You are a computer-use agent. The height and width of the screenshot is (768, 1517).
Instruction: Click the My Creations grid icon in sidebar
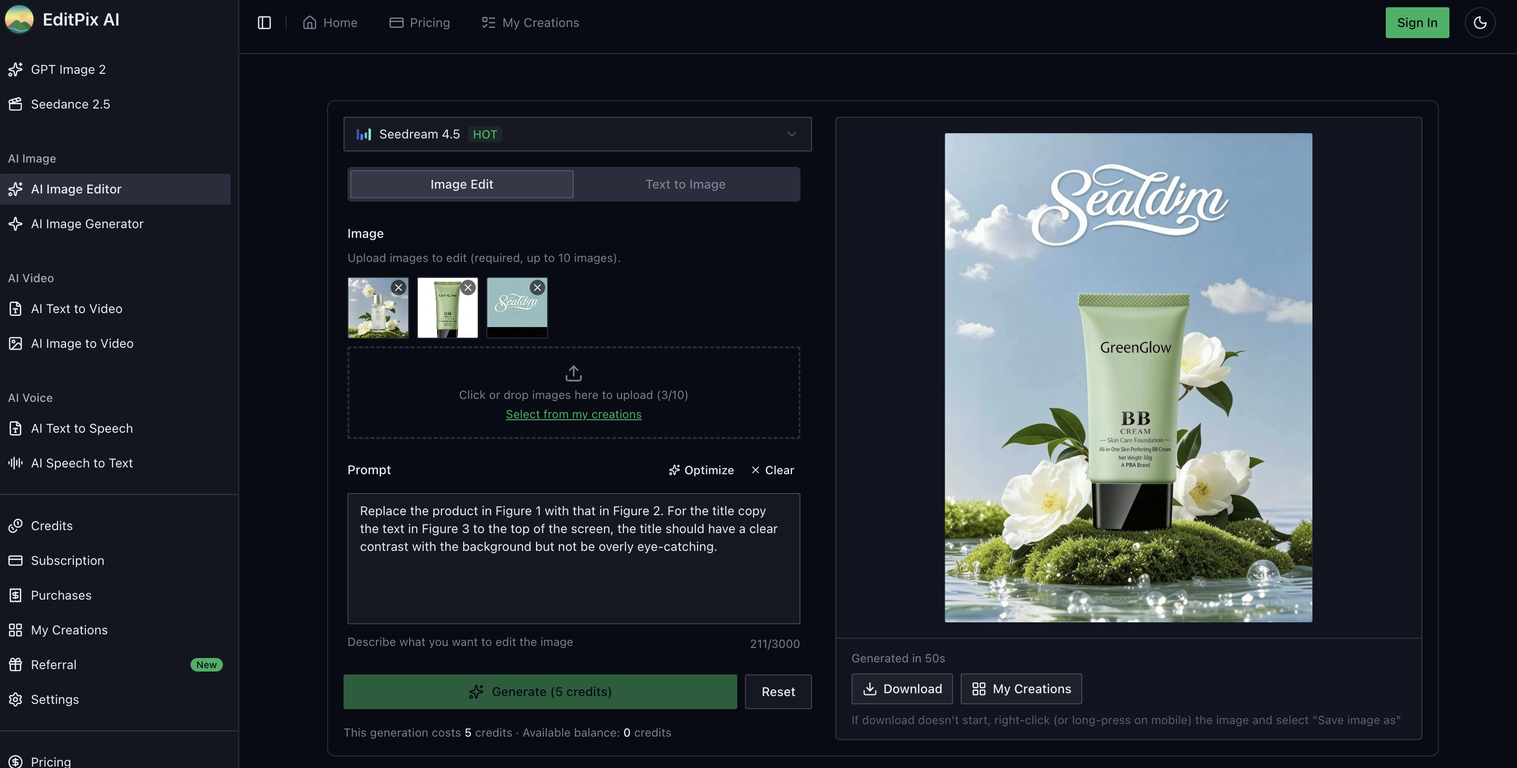15,630
